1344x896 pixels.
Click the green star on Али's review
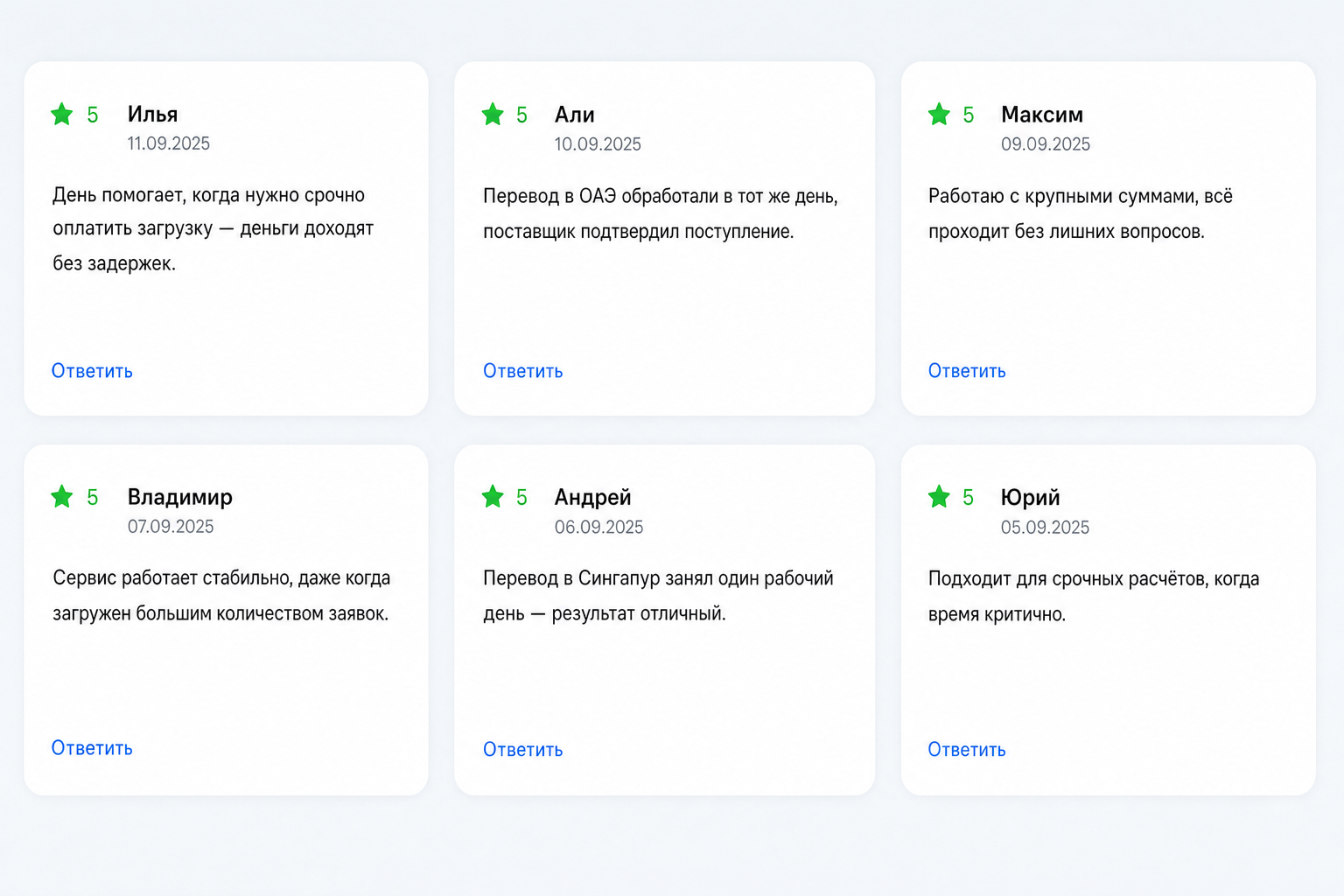(x=493, y=115)
